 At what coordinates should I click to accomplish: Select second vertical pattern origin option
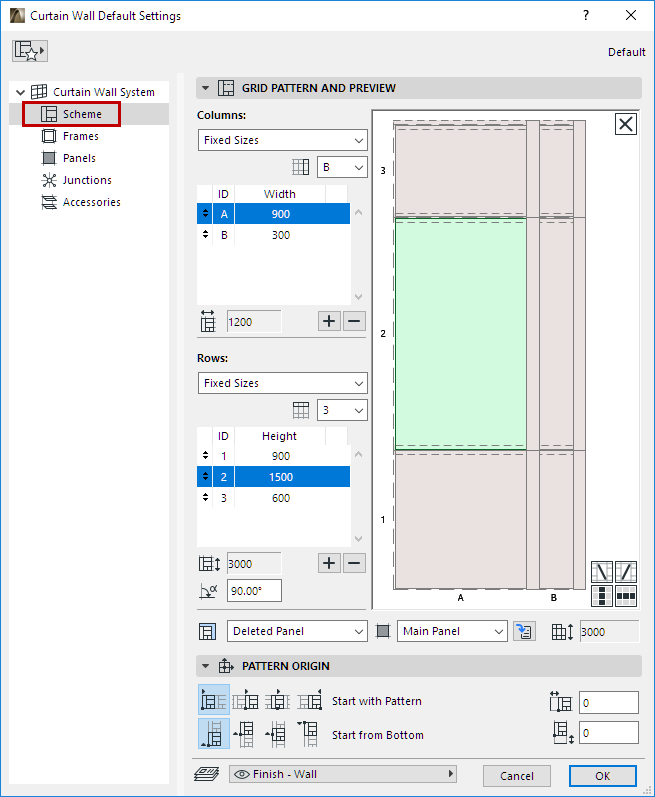245,734
